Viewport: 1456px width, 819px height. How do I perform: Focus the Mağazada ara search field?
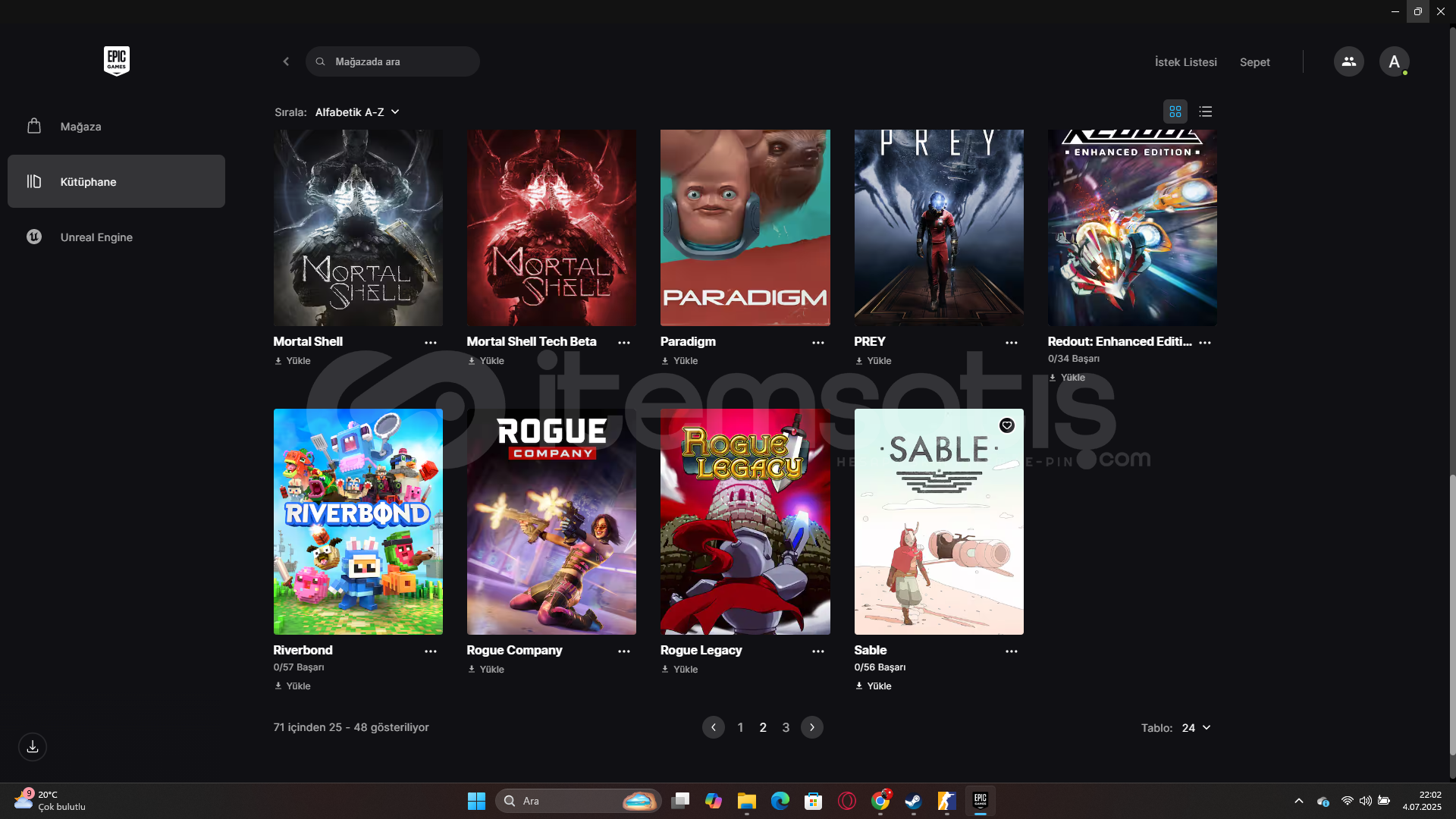(393, 61)
